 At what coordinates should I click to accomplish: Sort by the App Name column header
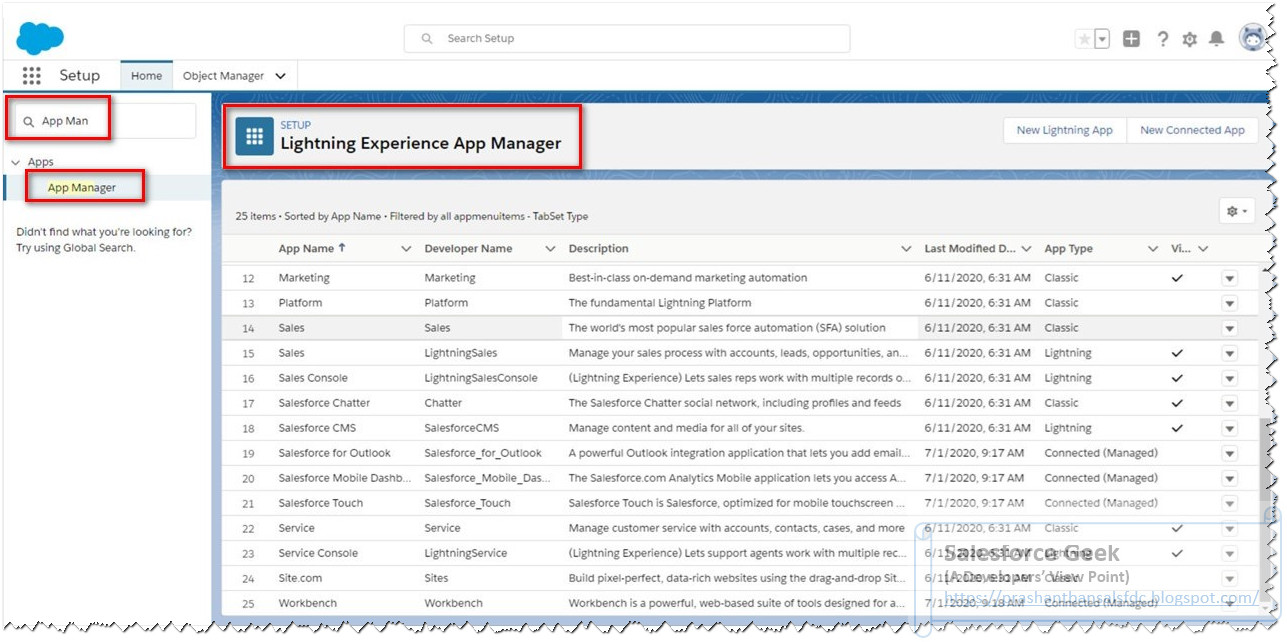(312, 248)
